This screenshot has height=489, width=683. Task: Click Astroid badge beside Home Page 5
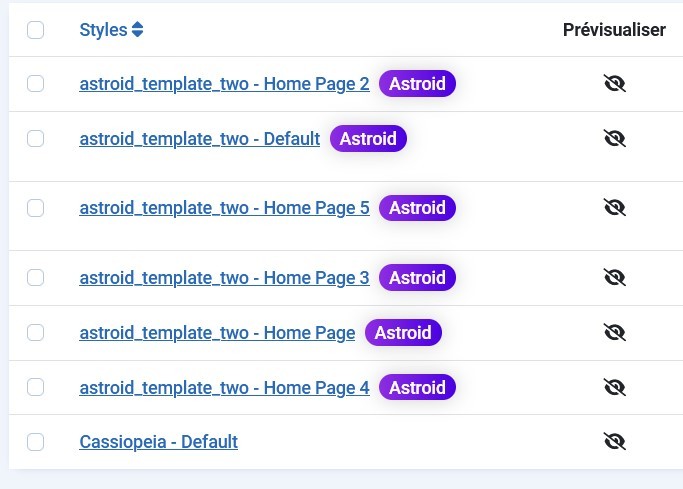coord(417,208)
